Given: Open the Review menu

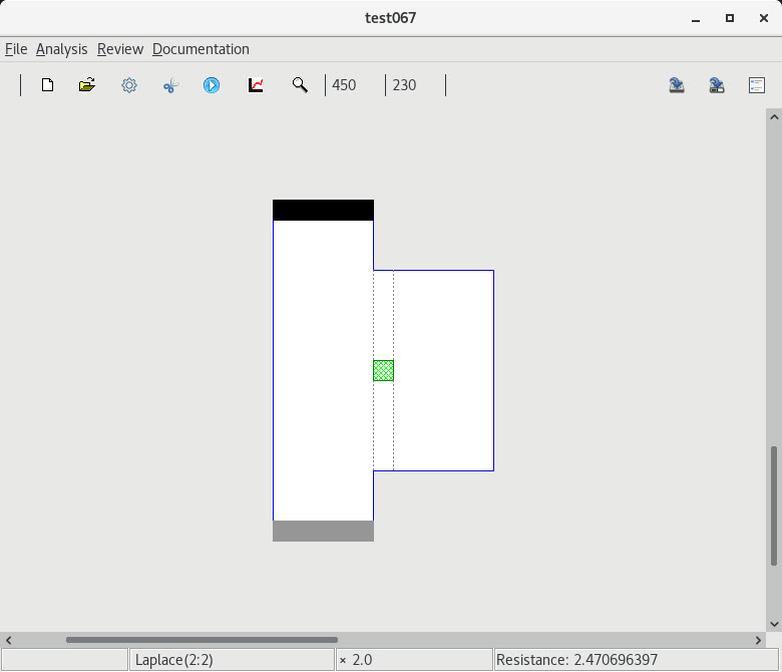Looking at the screenshot, I should point(120,49).
